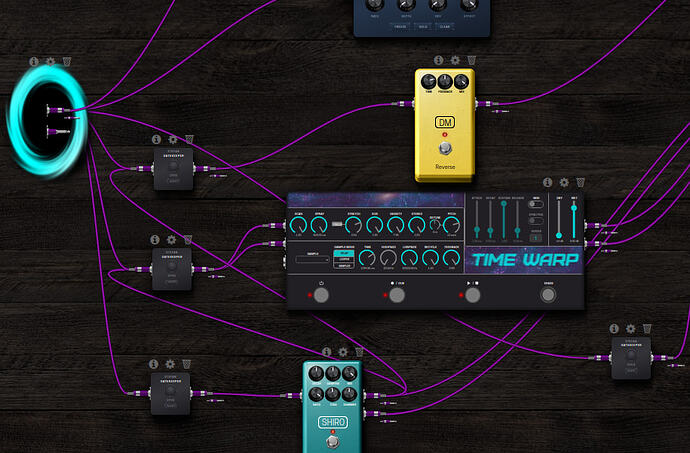Click the Tone knob on Shiro pedal
This screenshot has height=453, width=690.
(333, 394)
